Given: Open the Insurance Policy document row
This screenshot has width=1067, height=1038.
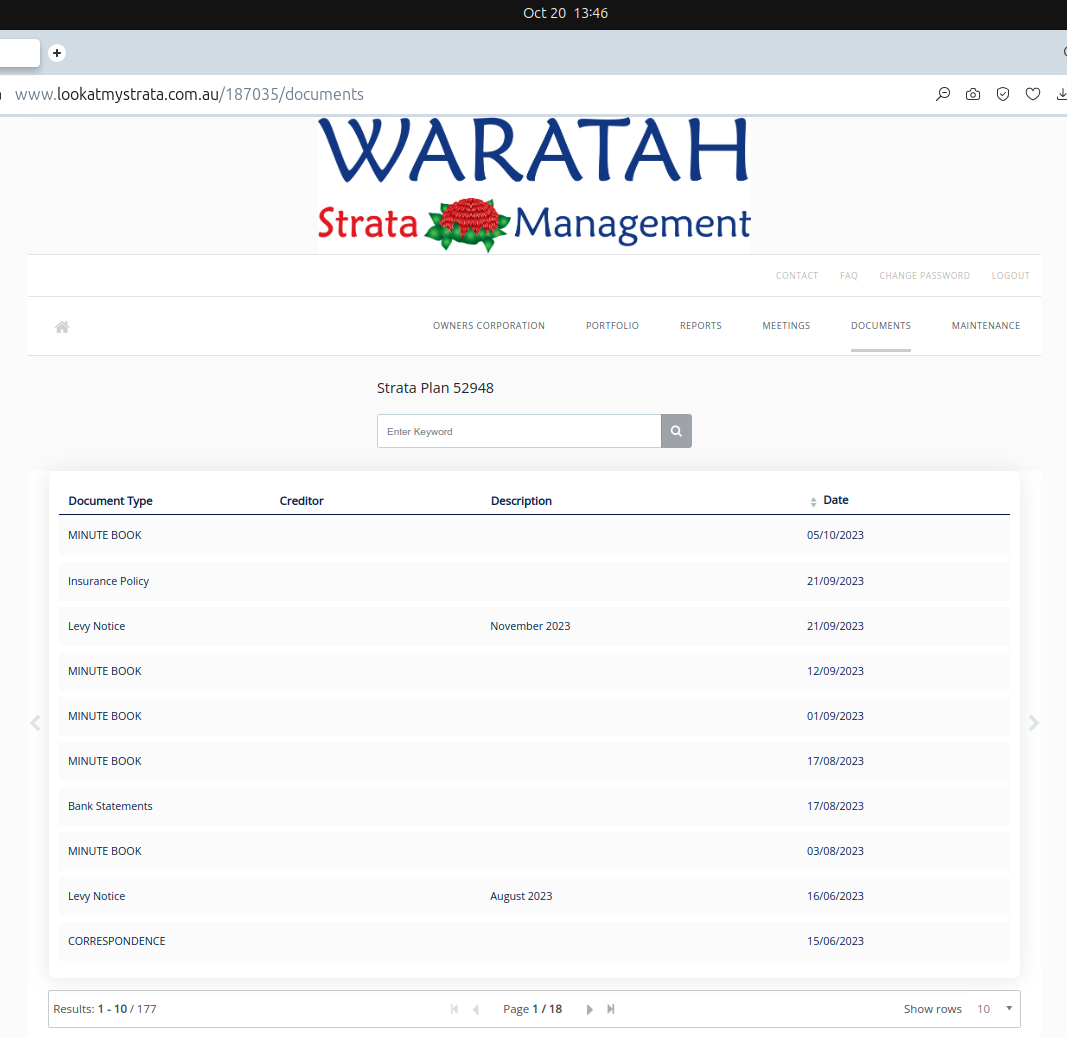Looking at the screenshot, I should click(108, 581).
